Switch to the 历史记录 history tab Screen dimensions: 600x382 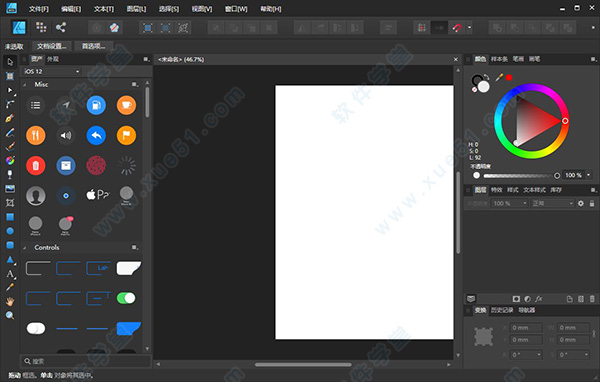[x=502, y=310]
